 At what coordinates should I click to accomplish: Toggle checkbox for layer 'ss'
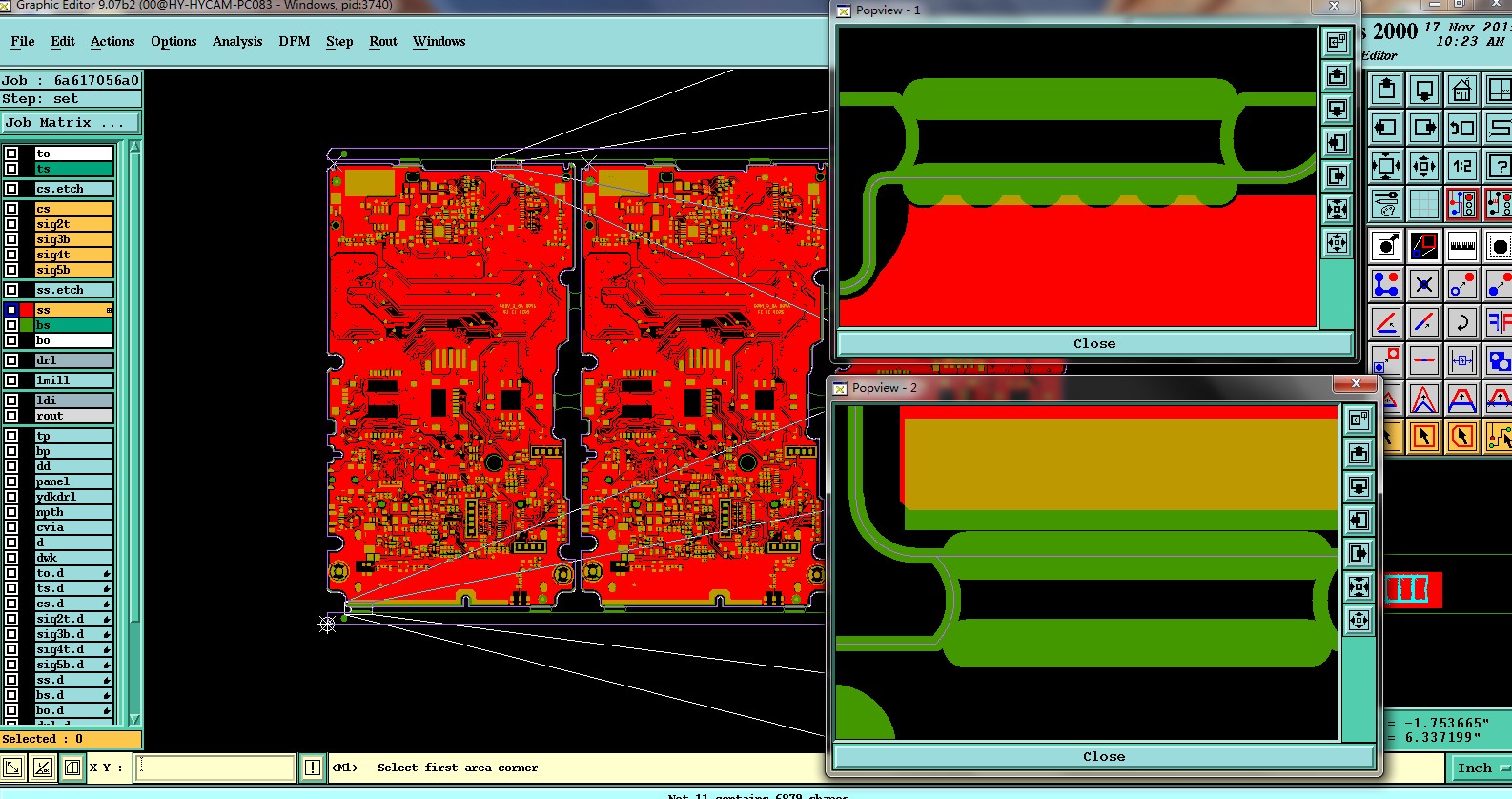point(11,310)
